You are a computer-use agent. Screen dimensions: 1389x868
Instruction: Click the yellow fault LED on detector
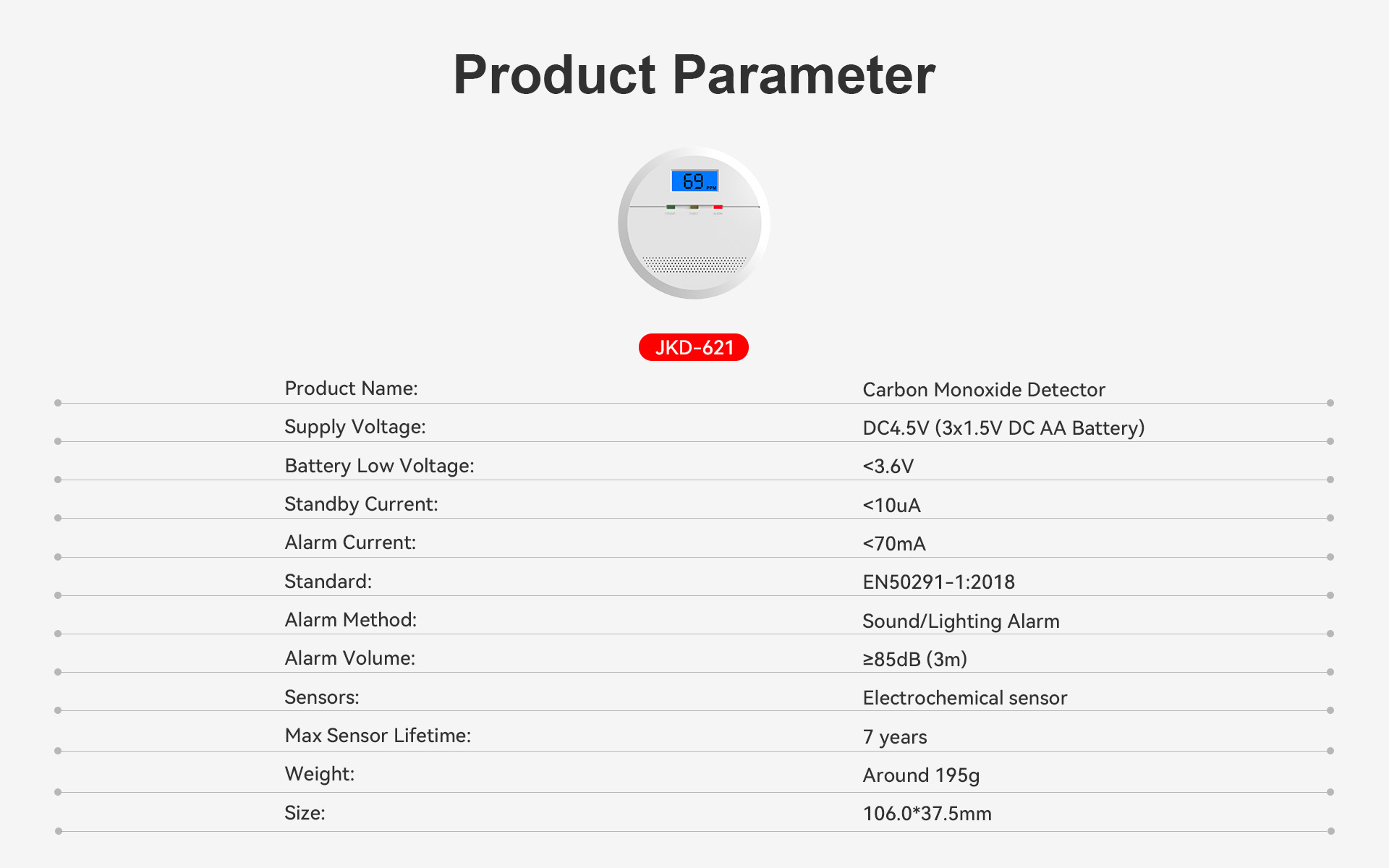pos(694,207)
